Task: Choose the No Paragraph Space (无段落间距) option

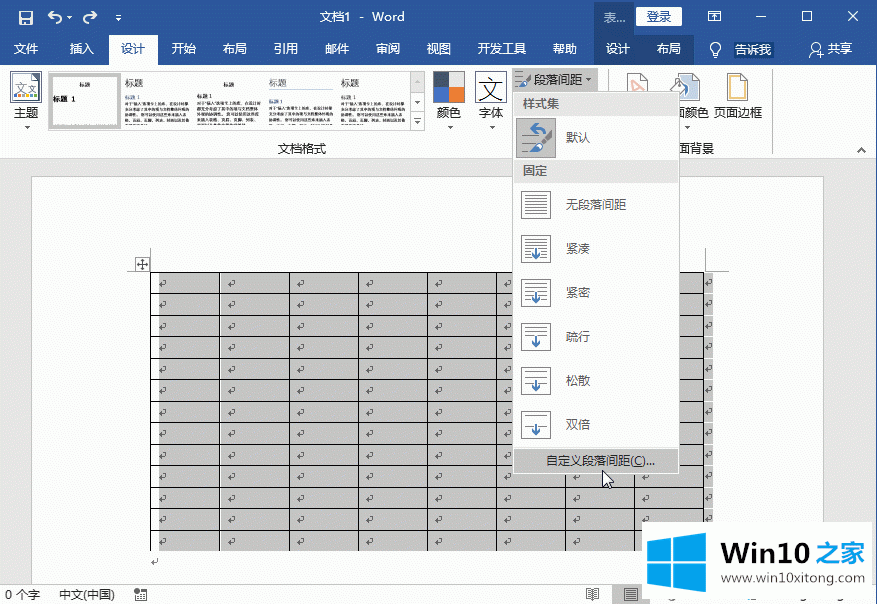Action: point(596,205)
